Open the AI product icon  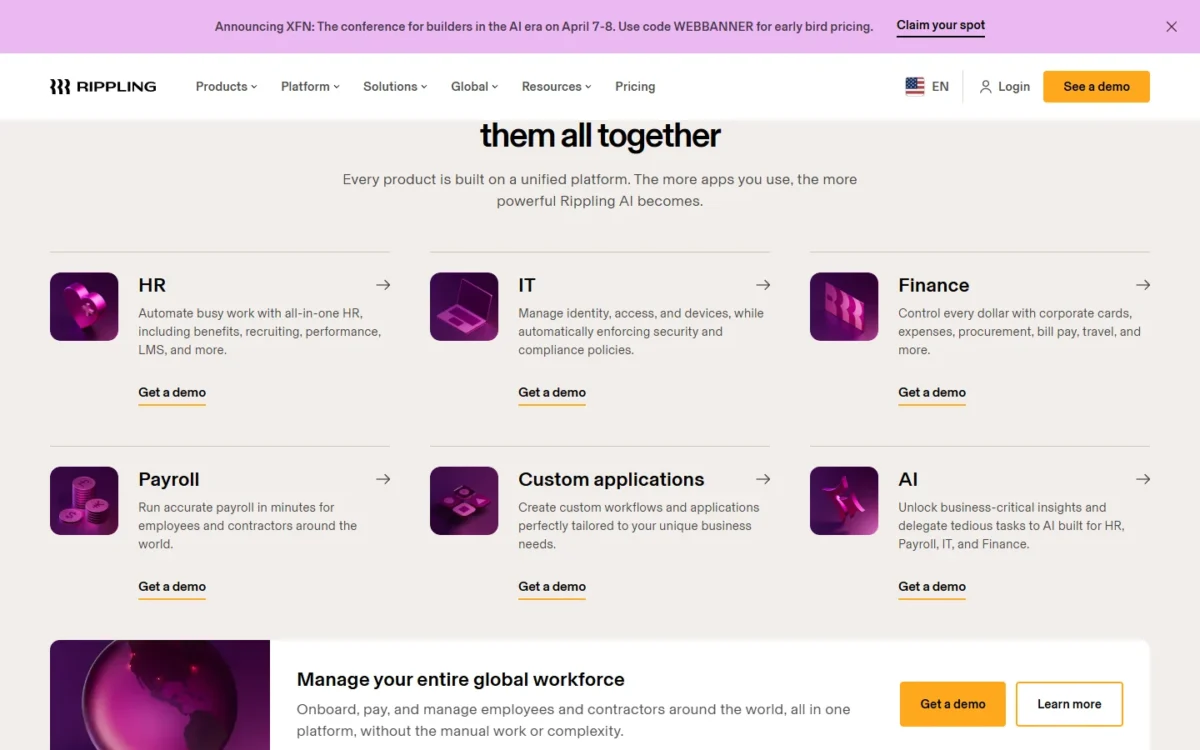(x=844, y=501)
